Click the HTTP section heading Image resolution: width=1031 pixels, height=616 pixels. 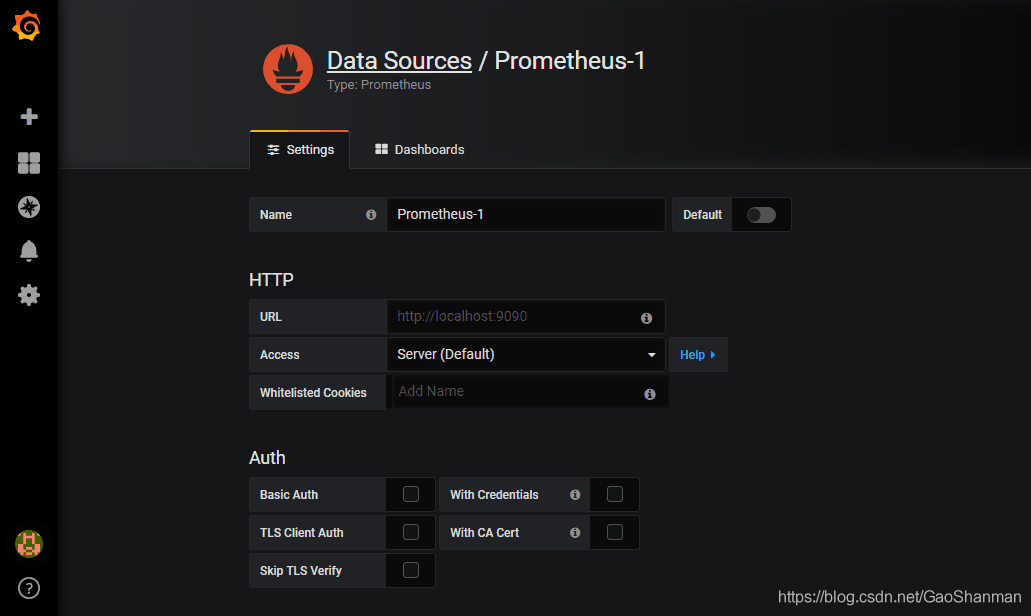(272, 280)
